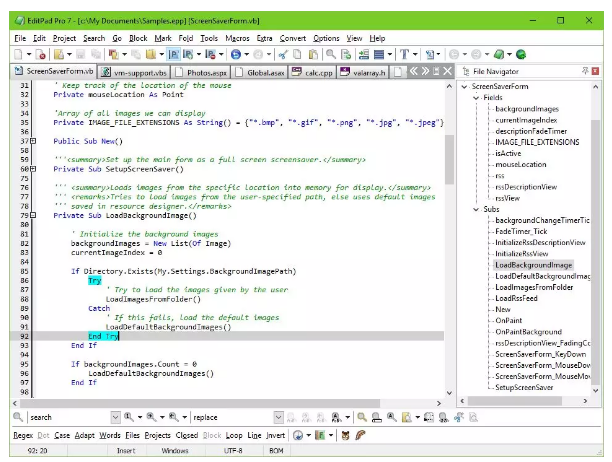
Task: Select IMAGE_FILE_EXTENSIONS in File Navigator
Action: pyautogui.click(x=537, y=142)
